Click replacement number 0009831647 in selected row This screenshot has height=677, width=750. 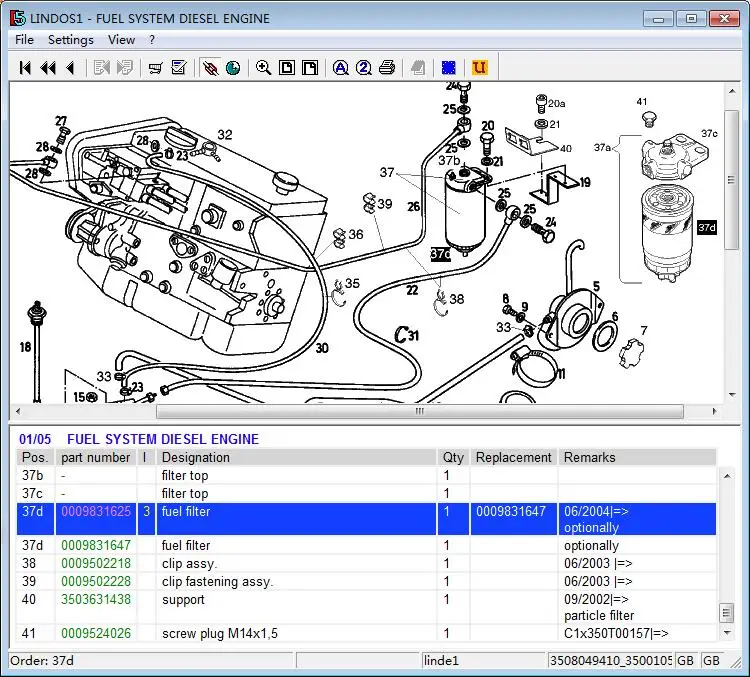(511, 511)
